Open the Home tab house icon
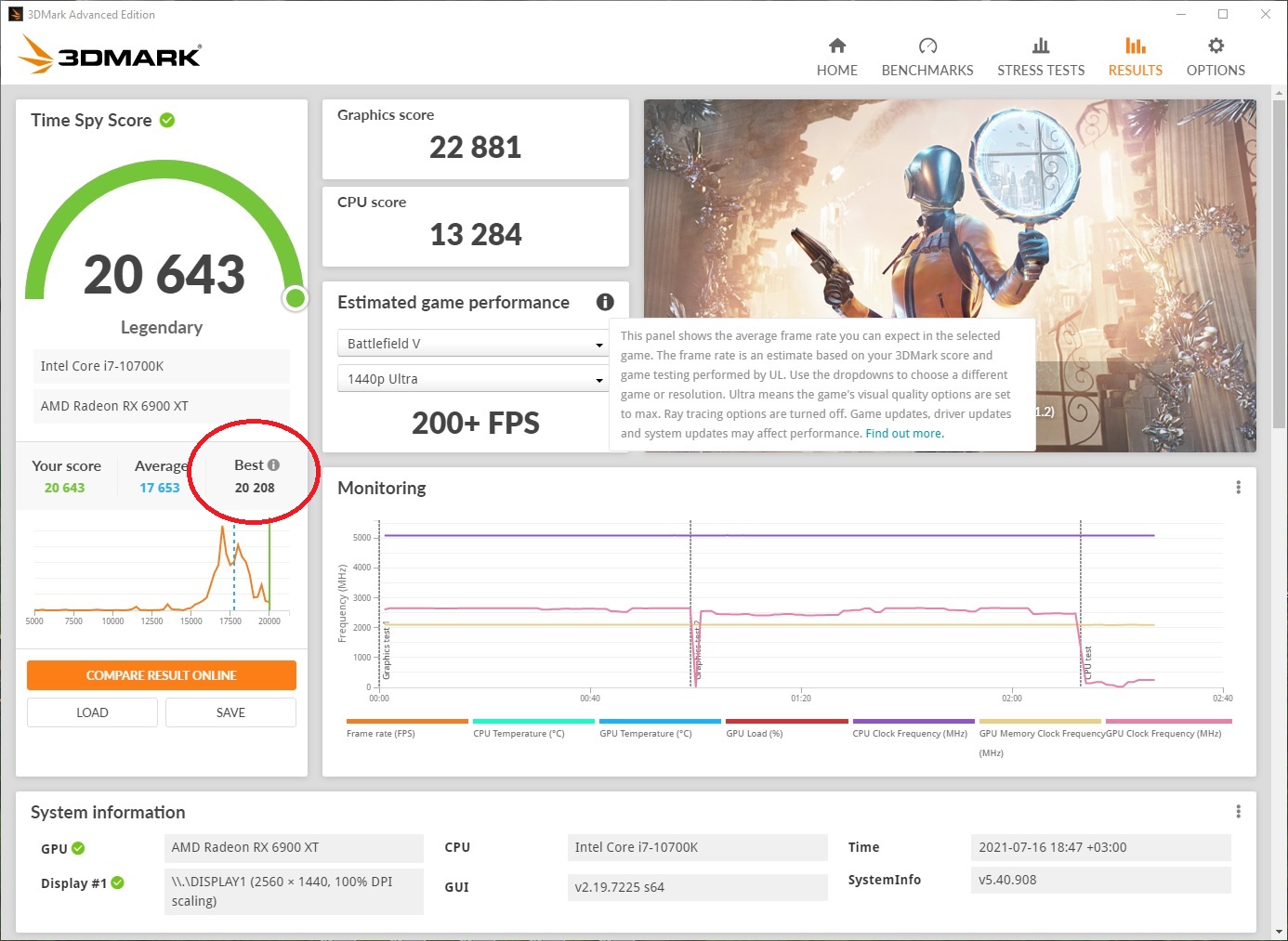Screen dimensions: 1288x941 (837, 46)
